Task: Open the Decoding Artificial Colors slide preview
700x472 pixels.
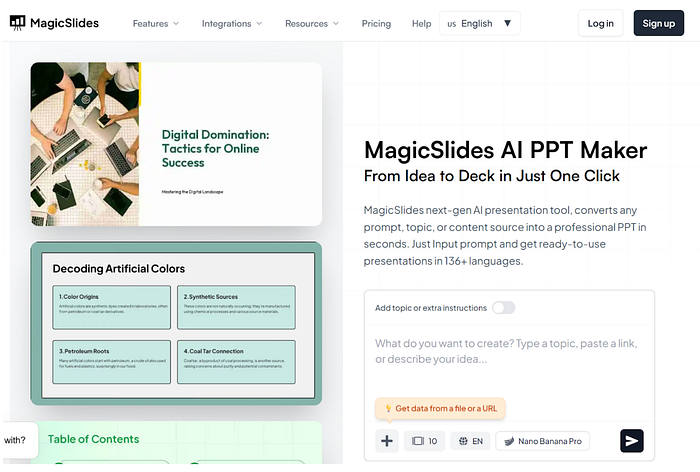Action: click(x=176, y=323)
